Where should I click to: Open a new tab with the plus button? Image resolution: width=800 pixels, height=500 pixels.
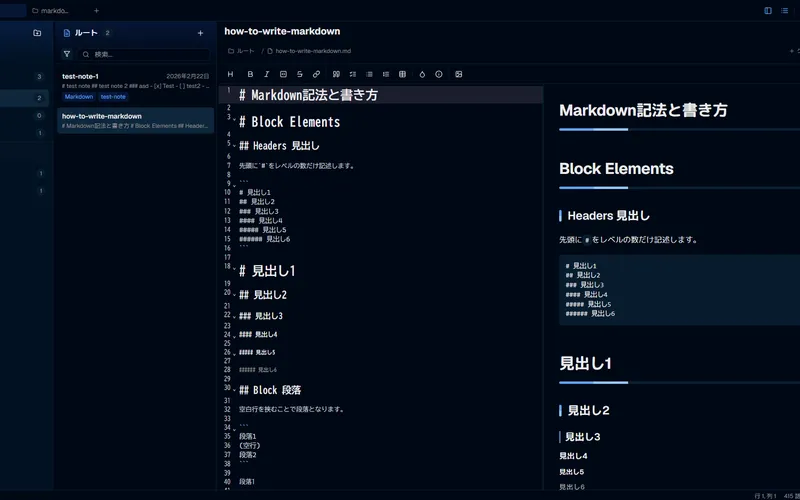96,10
